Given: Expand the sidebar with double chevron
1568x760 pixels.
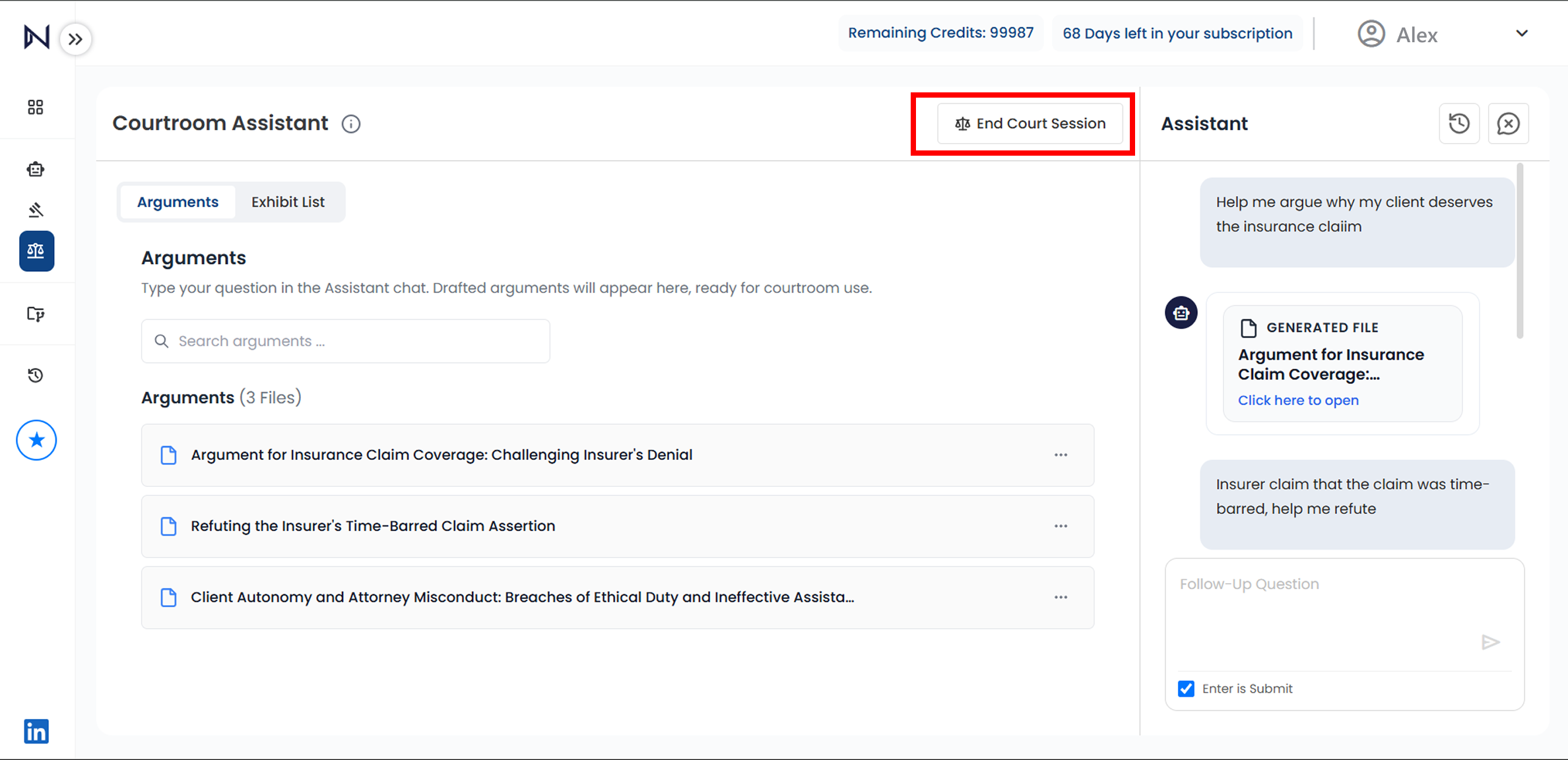Looking at the screenshot, I should 76,39.
